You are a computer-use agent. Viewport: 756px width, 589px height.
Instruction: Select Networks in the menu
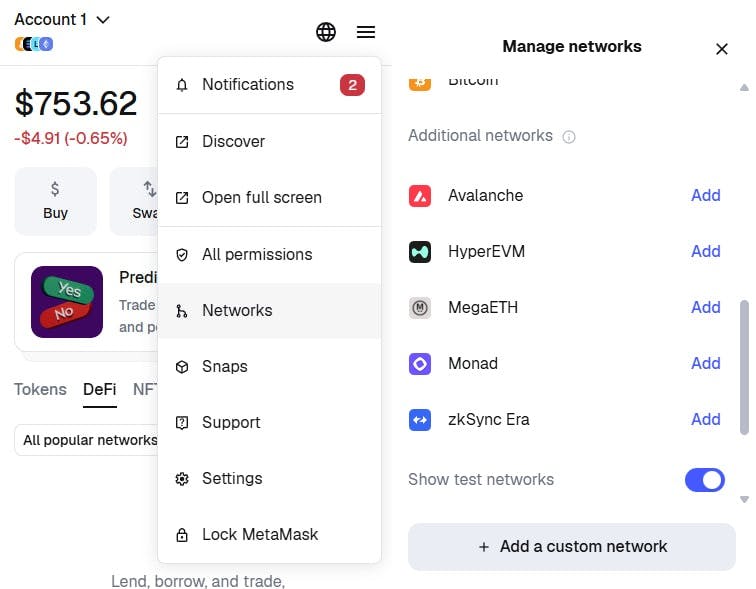(x=270, y=311)
